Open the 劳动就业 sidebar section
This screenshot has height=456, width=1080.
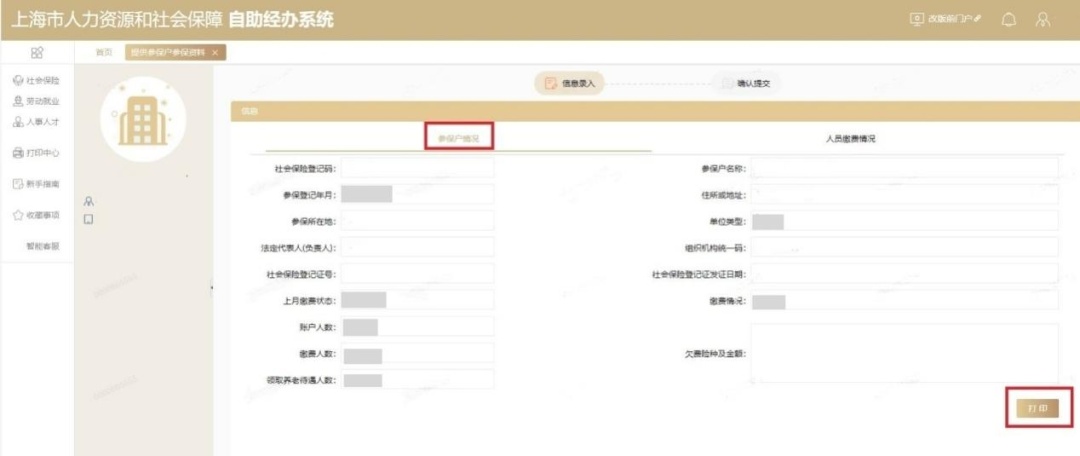tap(37, 102)
